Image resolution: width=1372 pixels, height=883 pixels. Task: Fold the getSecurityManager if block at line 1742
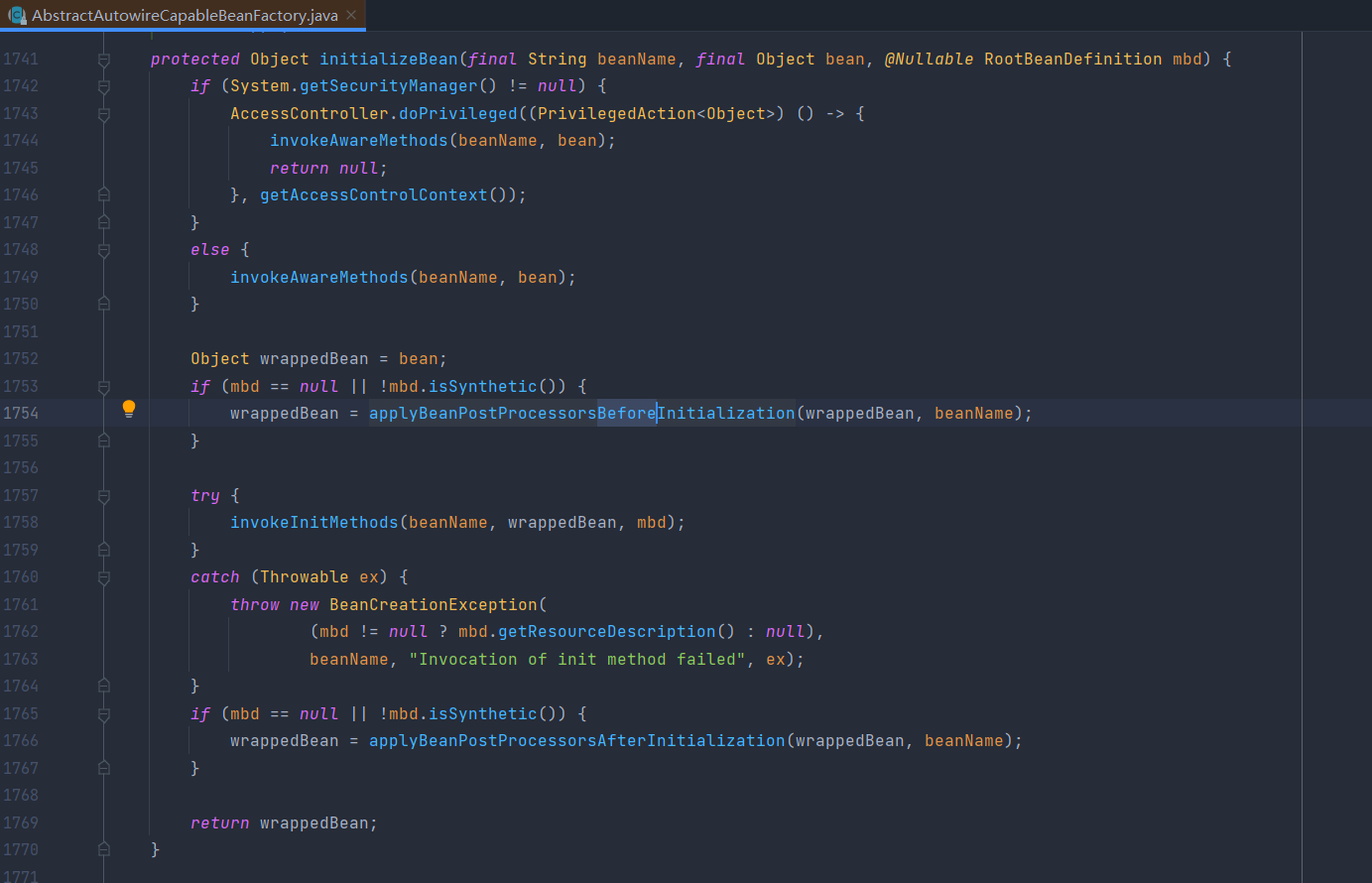pyautogui.click(x=104, y=86)
